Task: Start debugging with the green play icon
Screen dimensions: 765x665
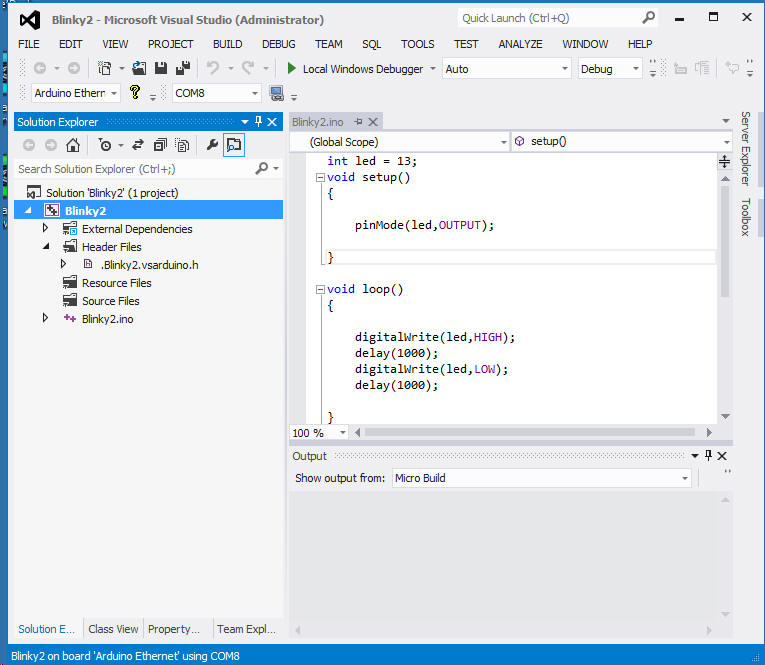Action: (291, 69)
